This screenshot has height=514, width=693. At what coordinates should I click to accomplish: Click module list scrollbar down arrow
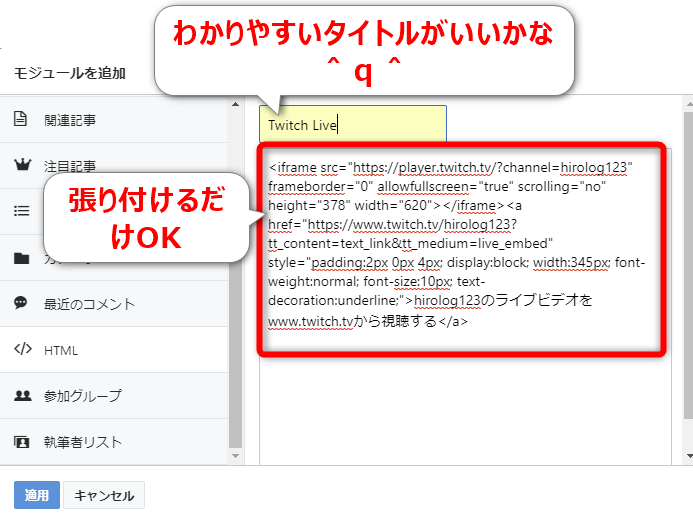coord(236,456)
